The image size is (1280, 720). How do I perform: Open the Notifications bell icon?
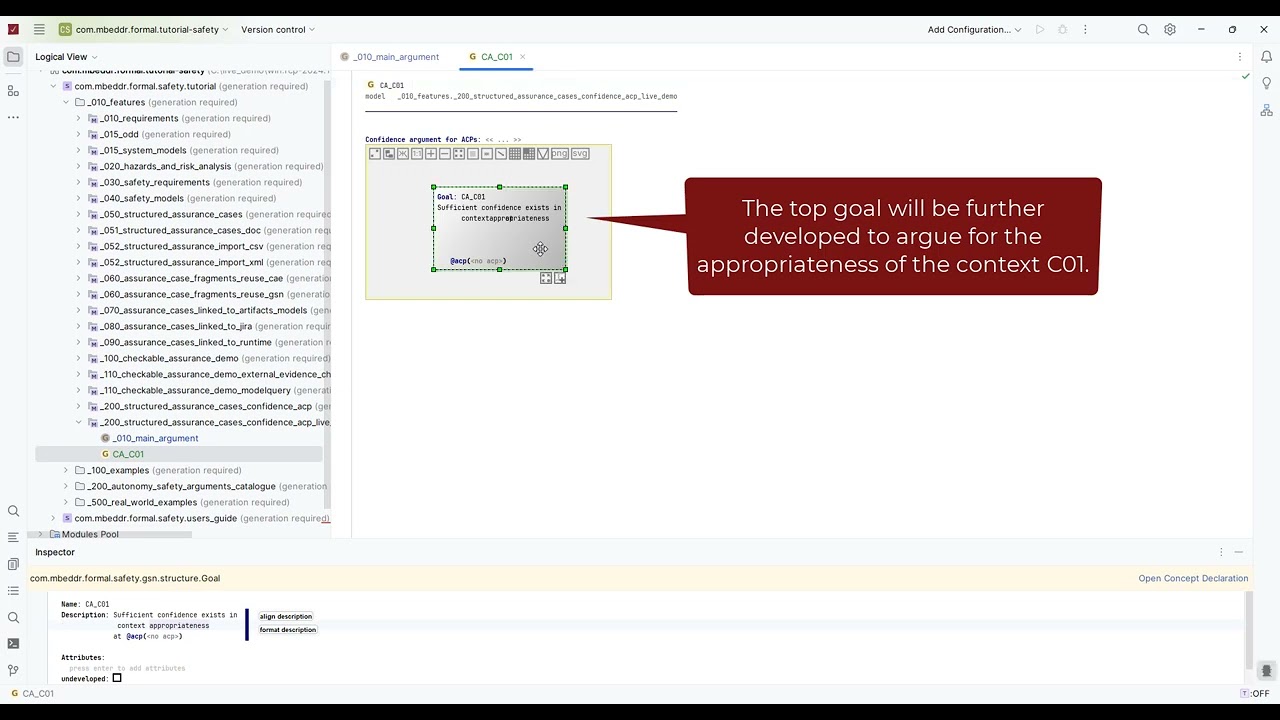pyautogui.click(x=1266, y=57)
